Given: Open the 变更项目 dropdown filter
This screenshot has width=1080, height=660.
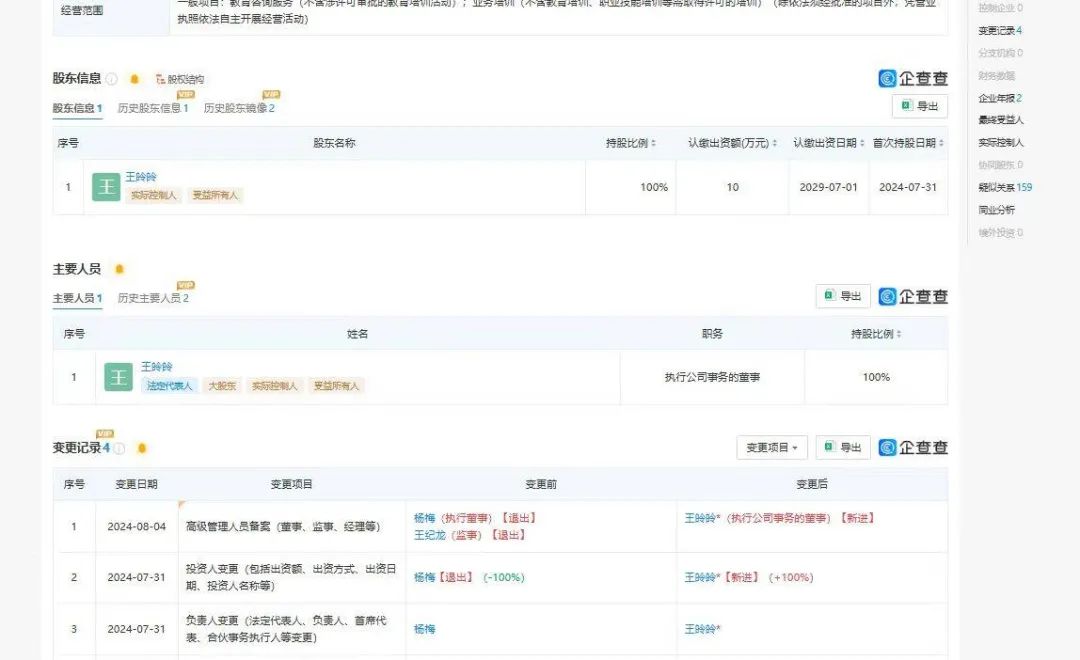Looking at the screenshot, I should pos(772,448).
